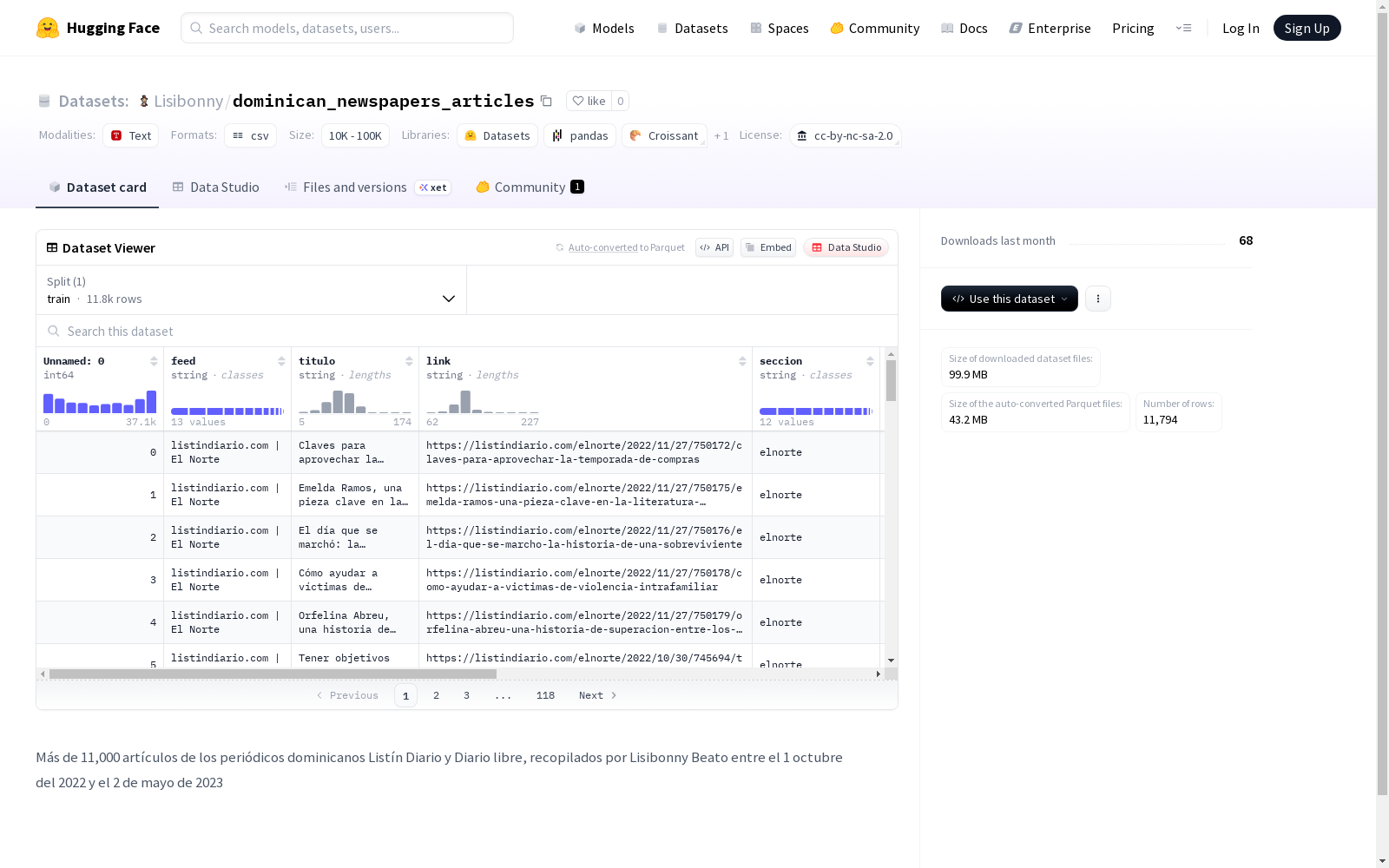Switch to the Community tab
Image resolution: width=1389 pixels, height=868 pixels.
pos(530,187)
